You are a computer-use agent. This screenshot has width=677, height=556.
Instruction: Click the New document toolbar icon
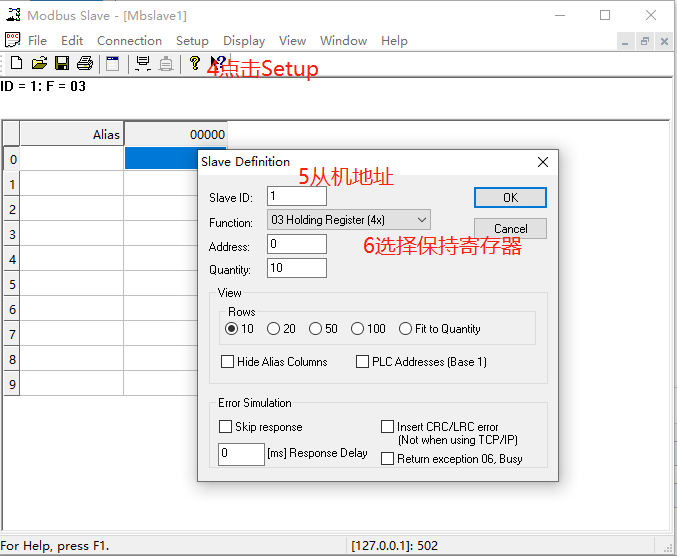tap(16, 63)
